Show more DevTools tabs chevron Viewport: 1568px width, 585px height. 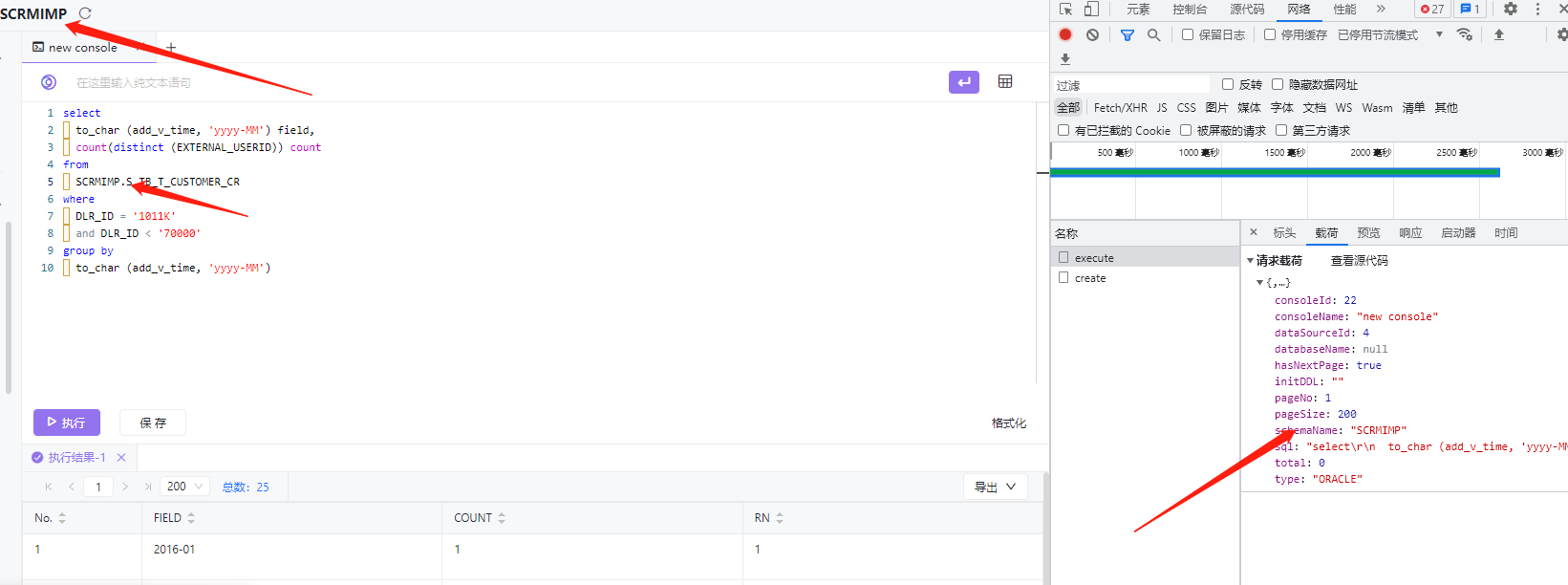pos(1381,9)
